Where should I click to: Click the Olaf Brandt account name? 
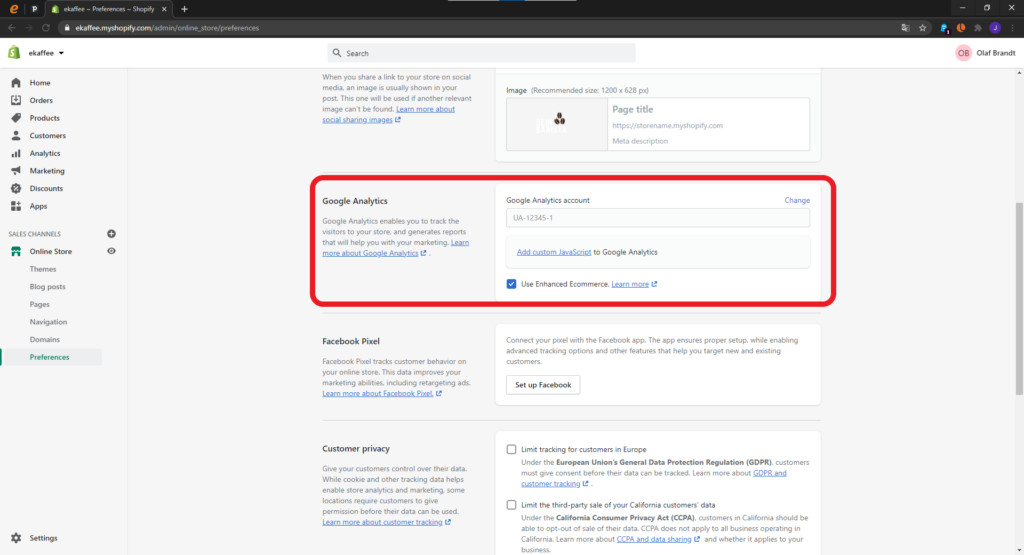click(995, 53)
